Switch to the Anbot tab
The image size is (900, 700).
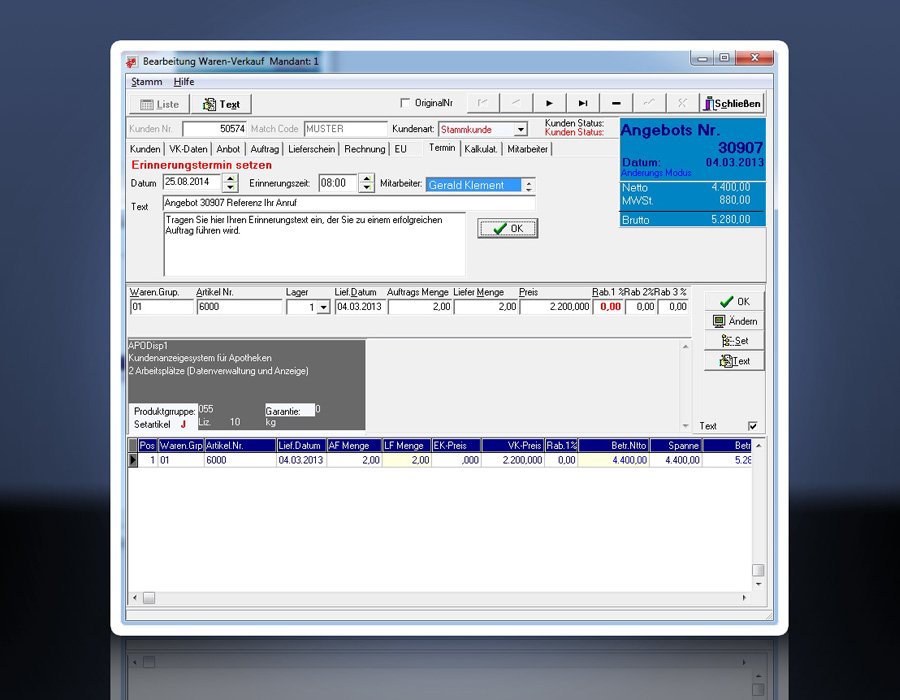[228, 149]
